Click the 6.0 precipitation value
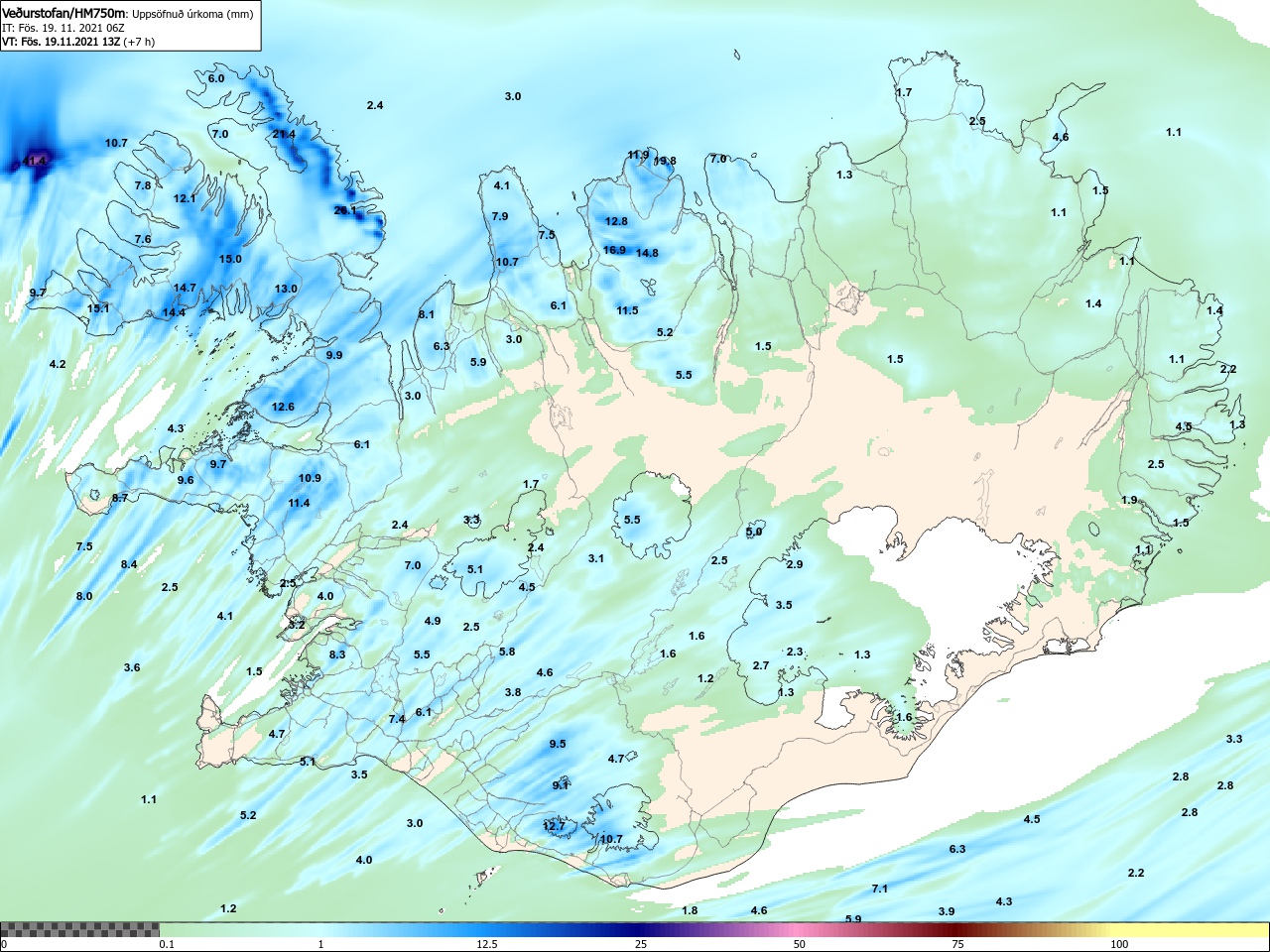Viewport: 1270px width, 952px height. point(216,78)
